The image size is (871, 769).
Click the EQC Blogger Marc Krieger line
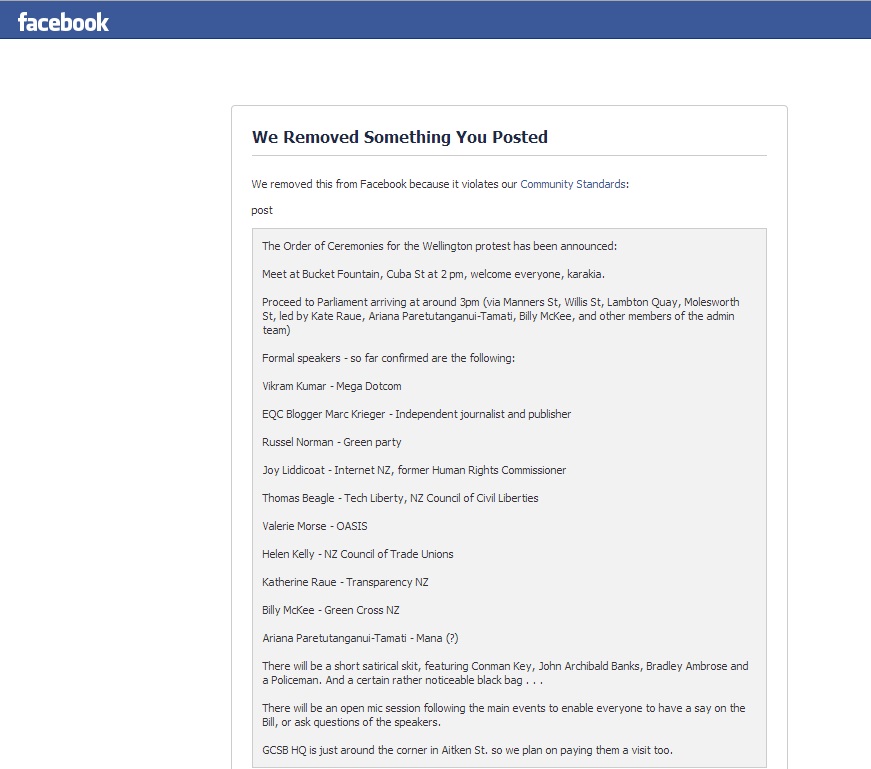pyautogui.click(x=417, y=414)
